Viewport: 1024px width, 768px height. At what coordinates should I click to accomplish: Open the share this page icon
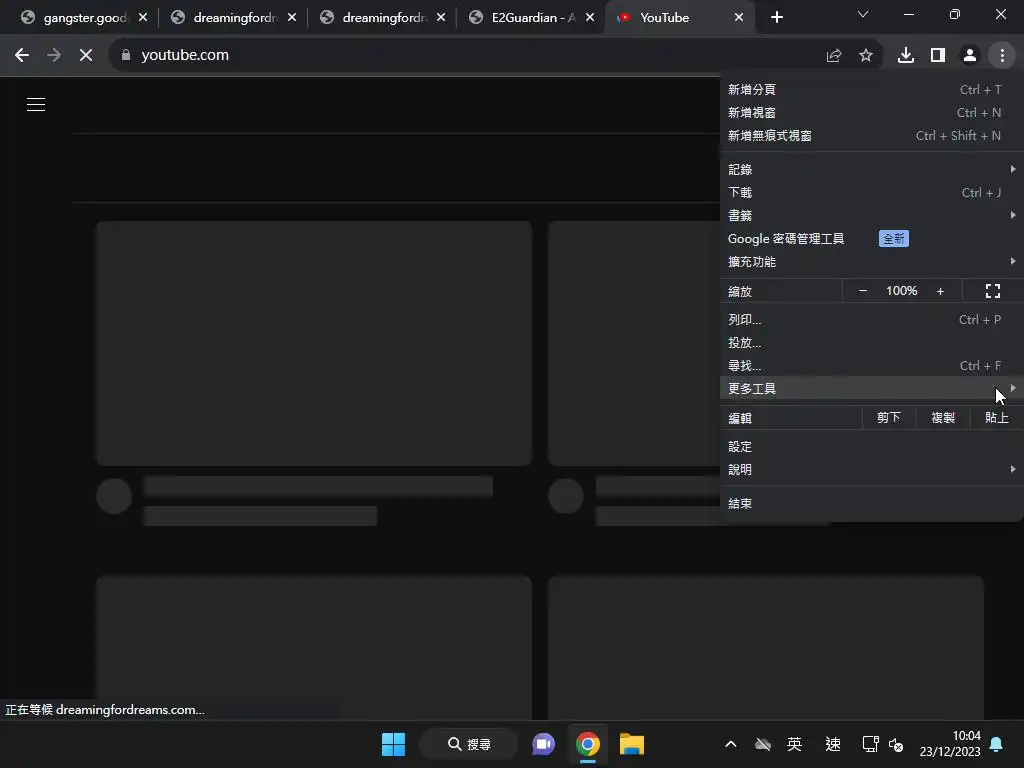click(x=834, y=56)
